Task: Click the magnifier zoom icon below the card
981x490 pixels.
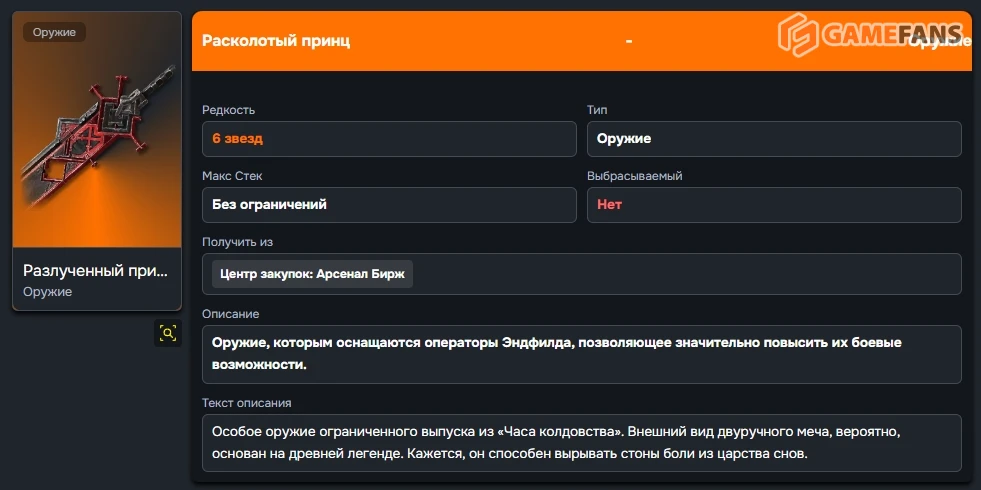Action: 167,333
